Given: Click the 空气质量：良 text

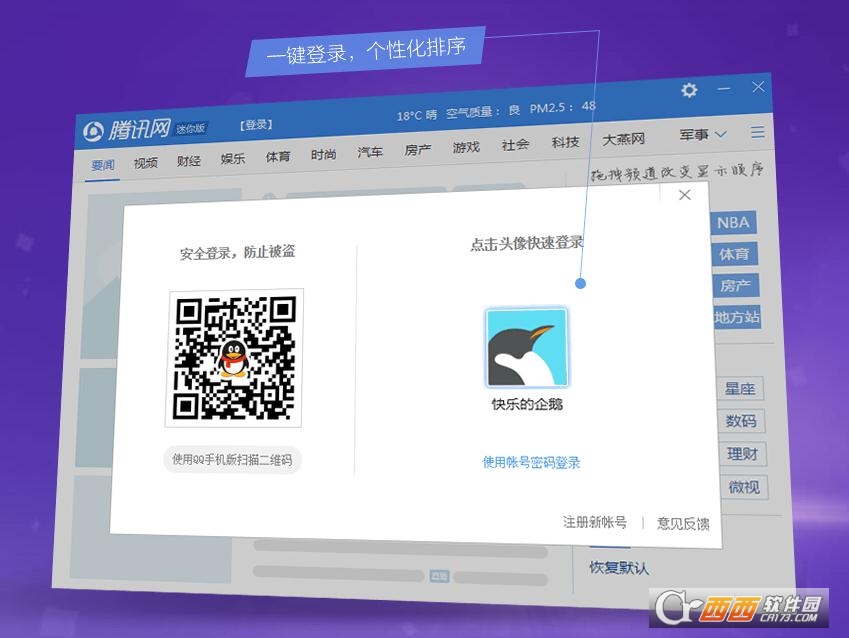Looking at the screenshot, I should point(483,112).
